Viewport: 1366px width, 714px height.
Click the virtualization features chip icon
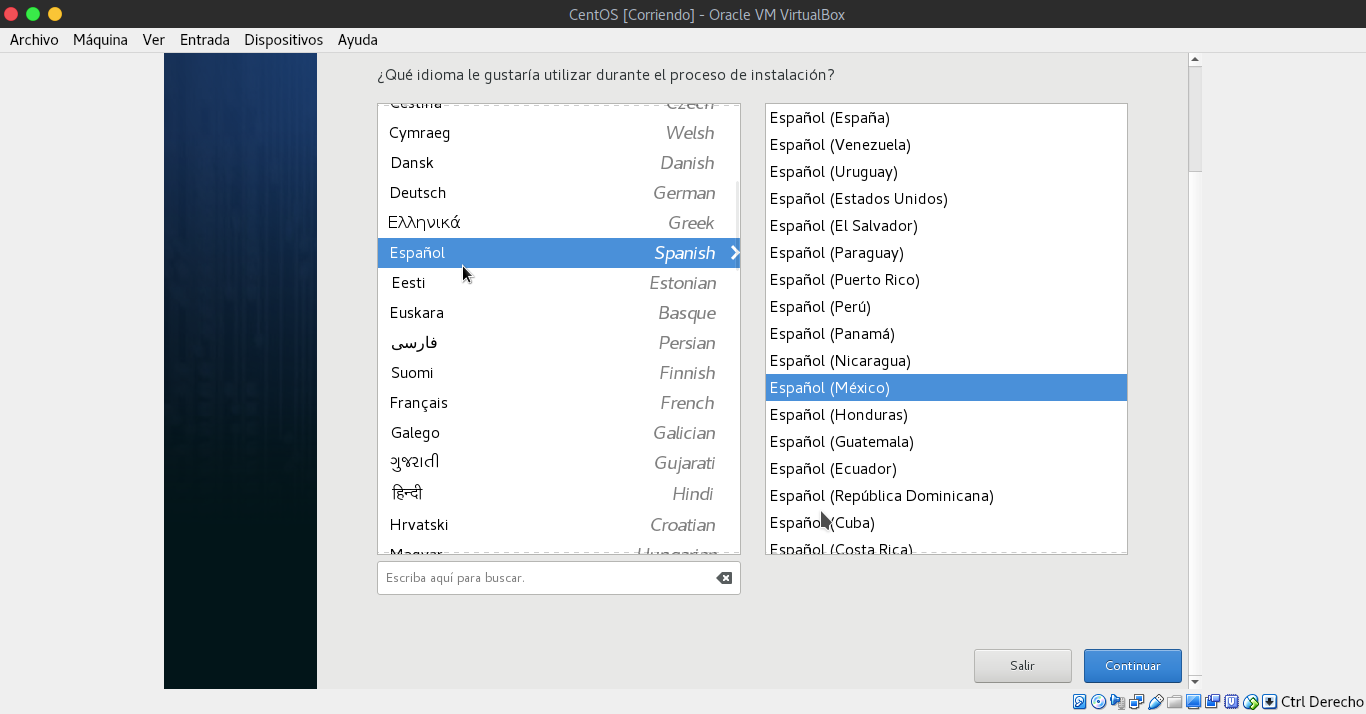(1231, 701)
